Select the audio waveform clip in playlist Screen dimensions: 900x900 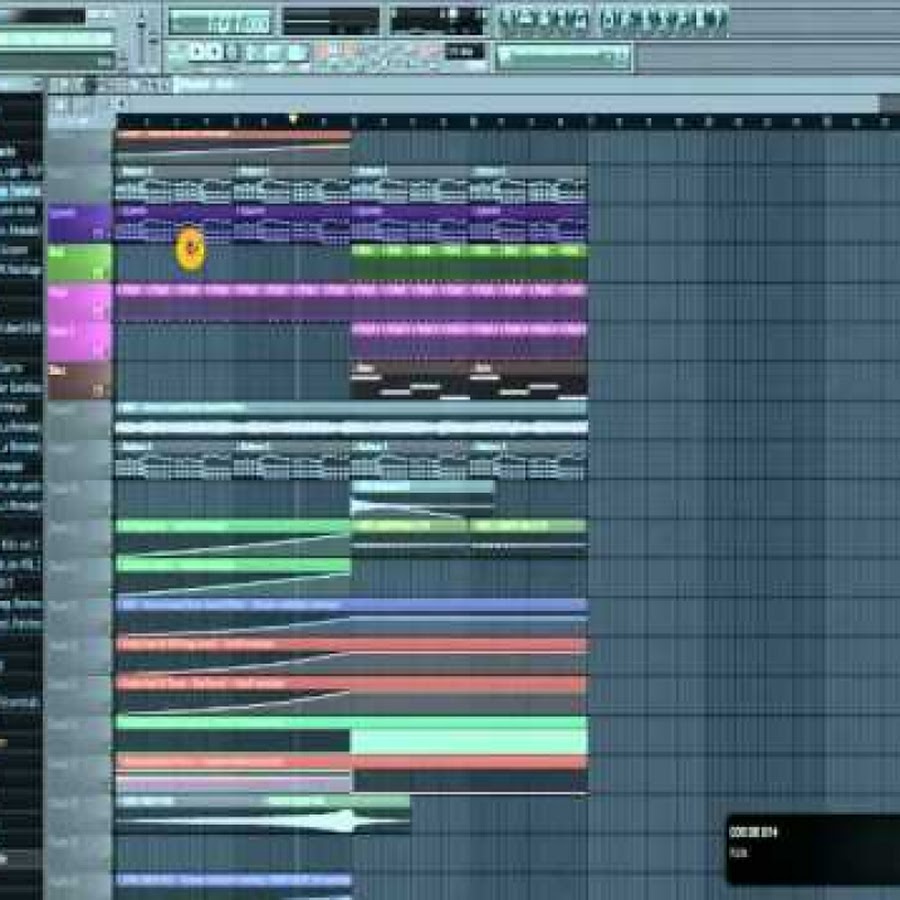(x=262, y=820)
